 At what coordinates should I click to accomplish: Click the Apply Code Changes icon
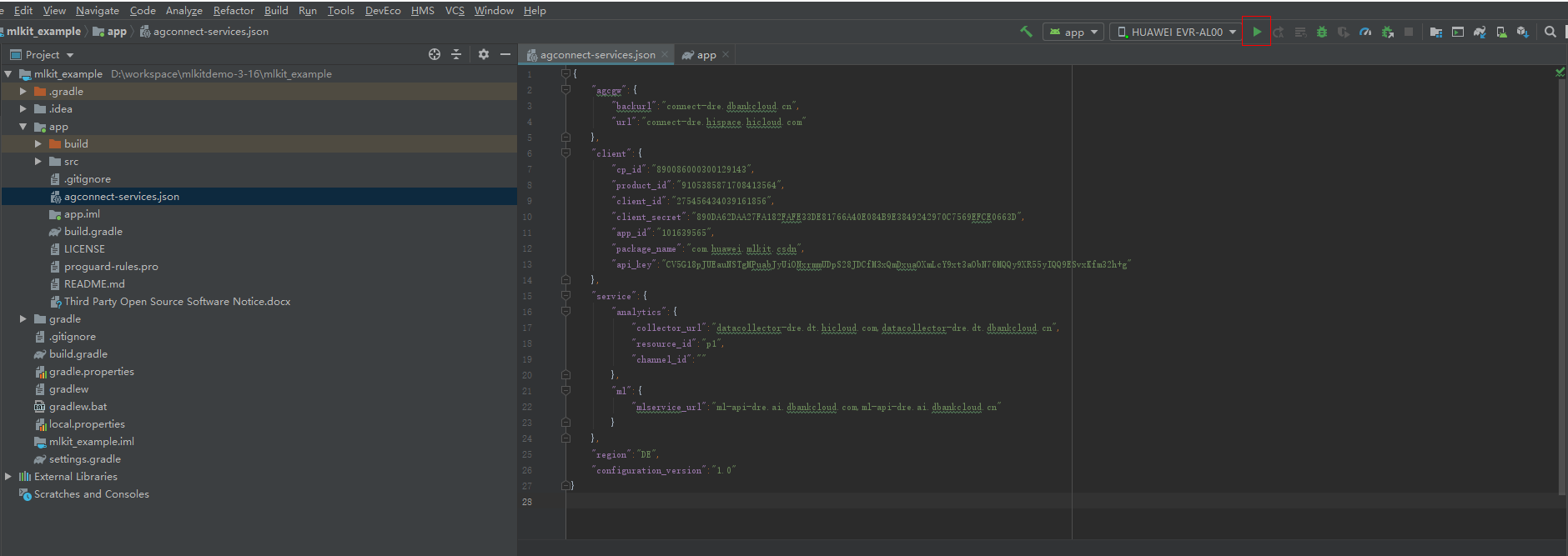coord(1300,32)
